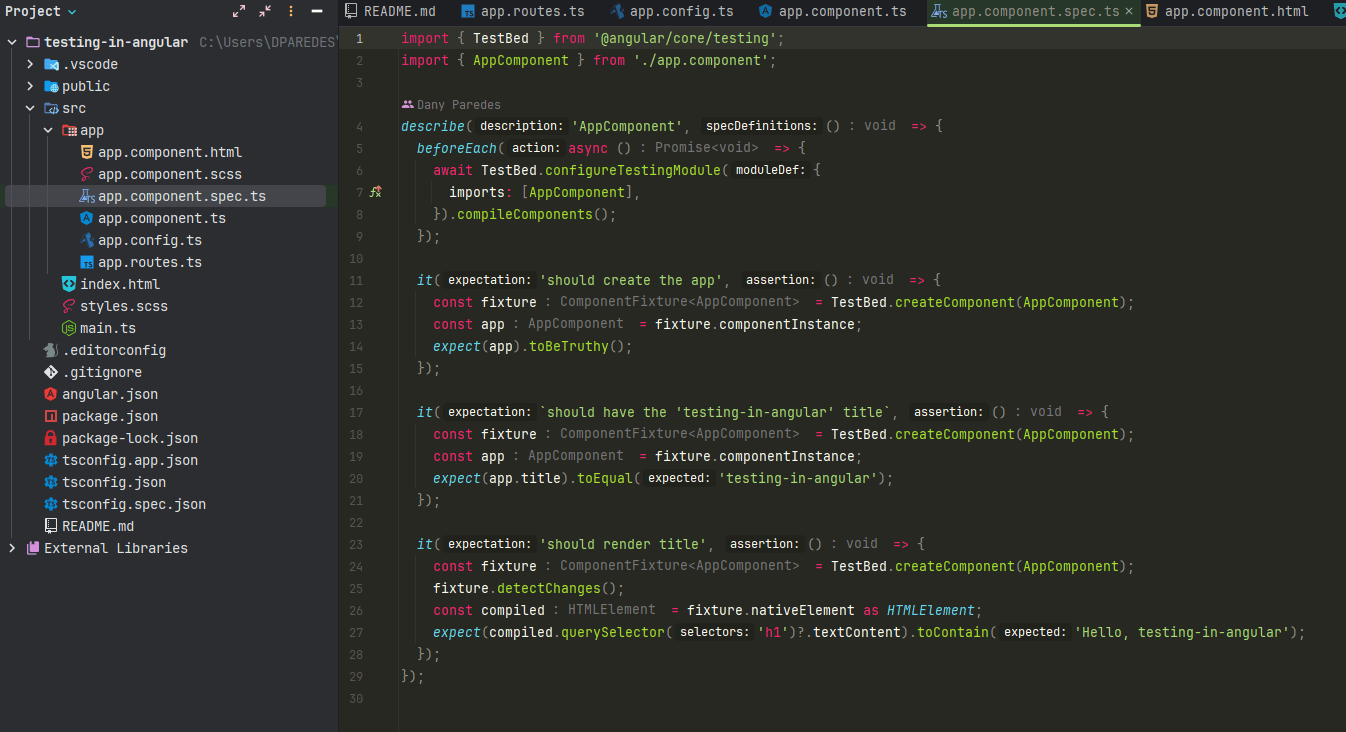Click the book icon in the README.md tab

pos(351,12)
